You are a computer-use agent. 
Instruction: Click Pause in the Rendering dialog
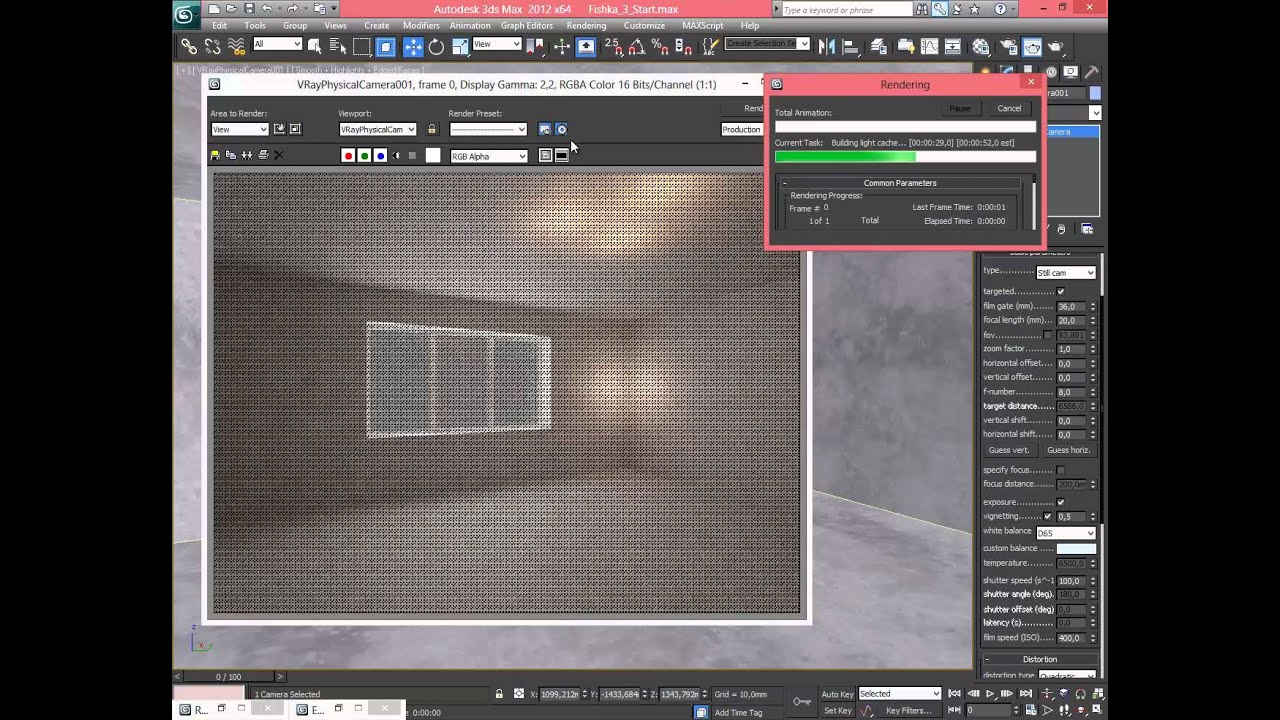click(960, 108)
